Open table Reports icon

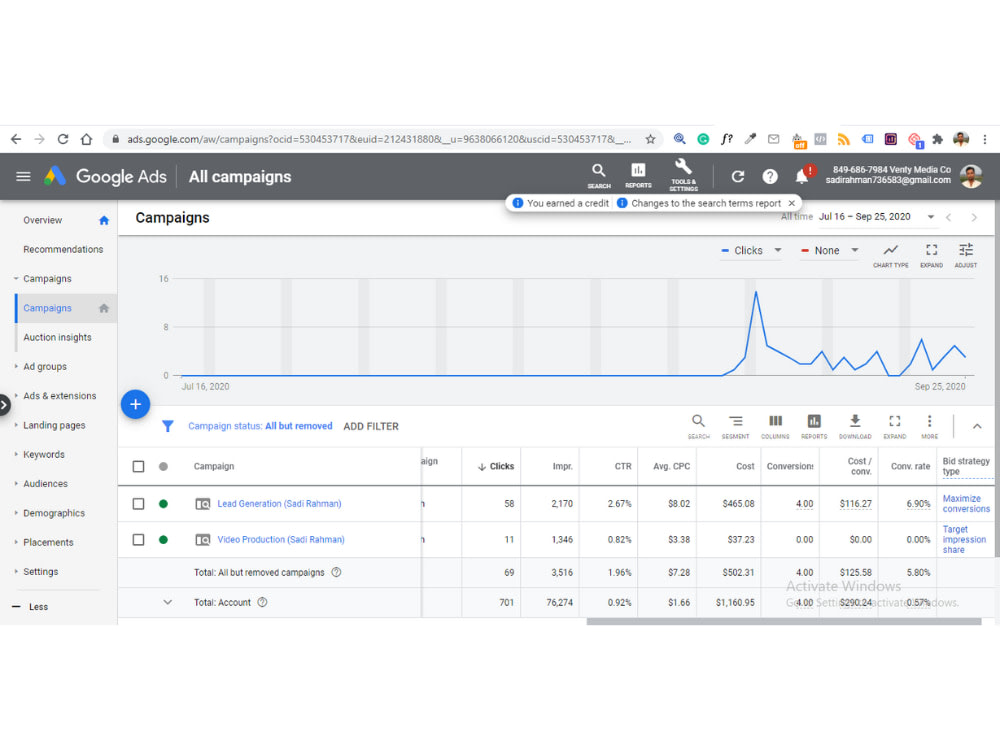tap(814, 426)
